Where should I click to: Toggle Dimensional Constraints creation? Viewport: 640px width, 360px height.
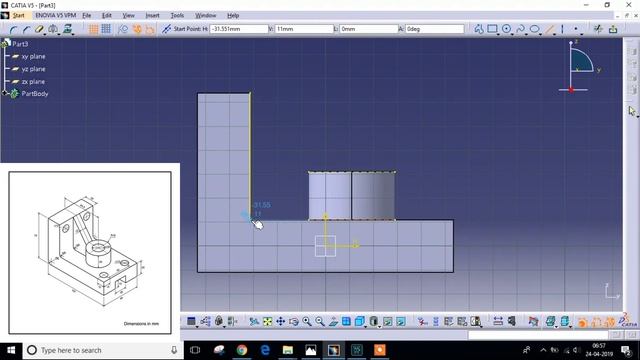(x=150, y=29)
